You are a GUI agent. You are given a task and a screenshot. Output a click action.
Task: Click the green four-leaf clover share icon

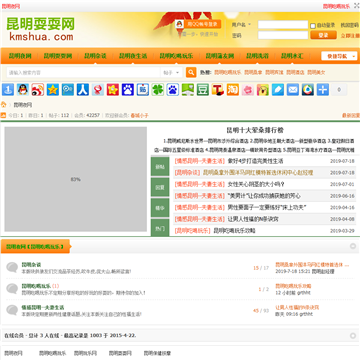point(157,89)
